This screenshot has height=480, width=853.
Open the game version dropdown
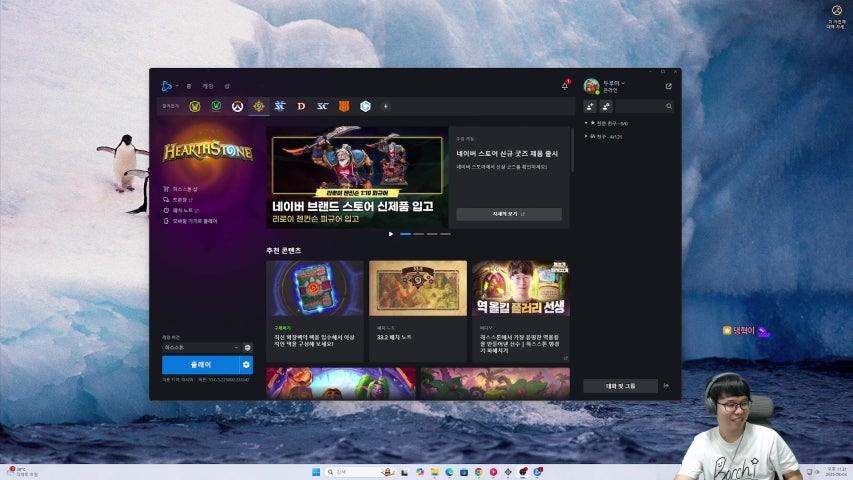(x=201, y=347)
